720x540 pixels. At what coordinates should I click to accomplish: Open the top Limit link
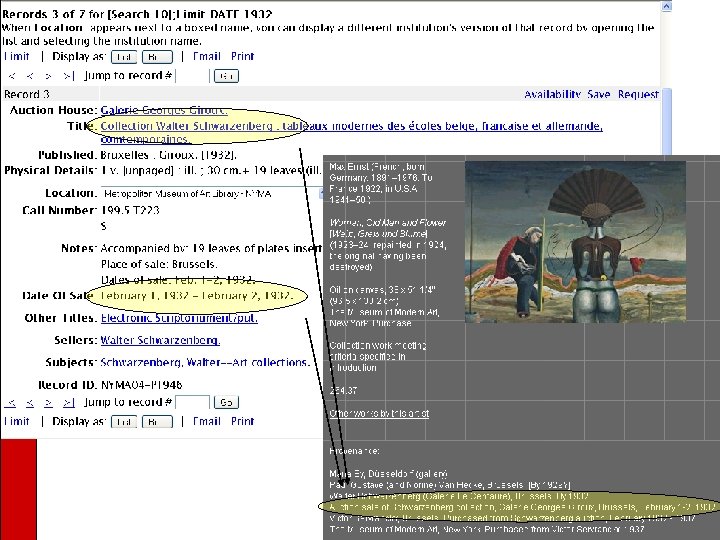(17, 56)
